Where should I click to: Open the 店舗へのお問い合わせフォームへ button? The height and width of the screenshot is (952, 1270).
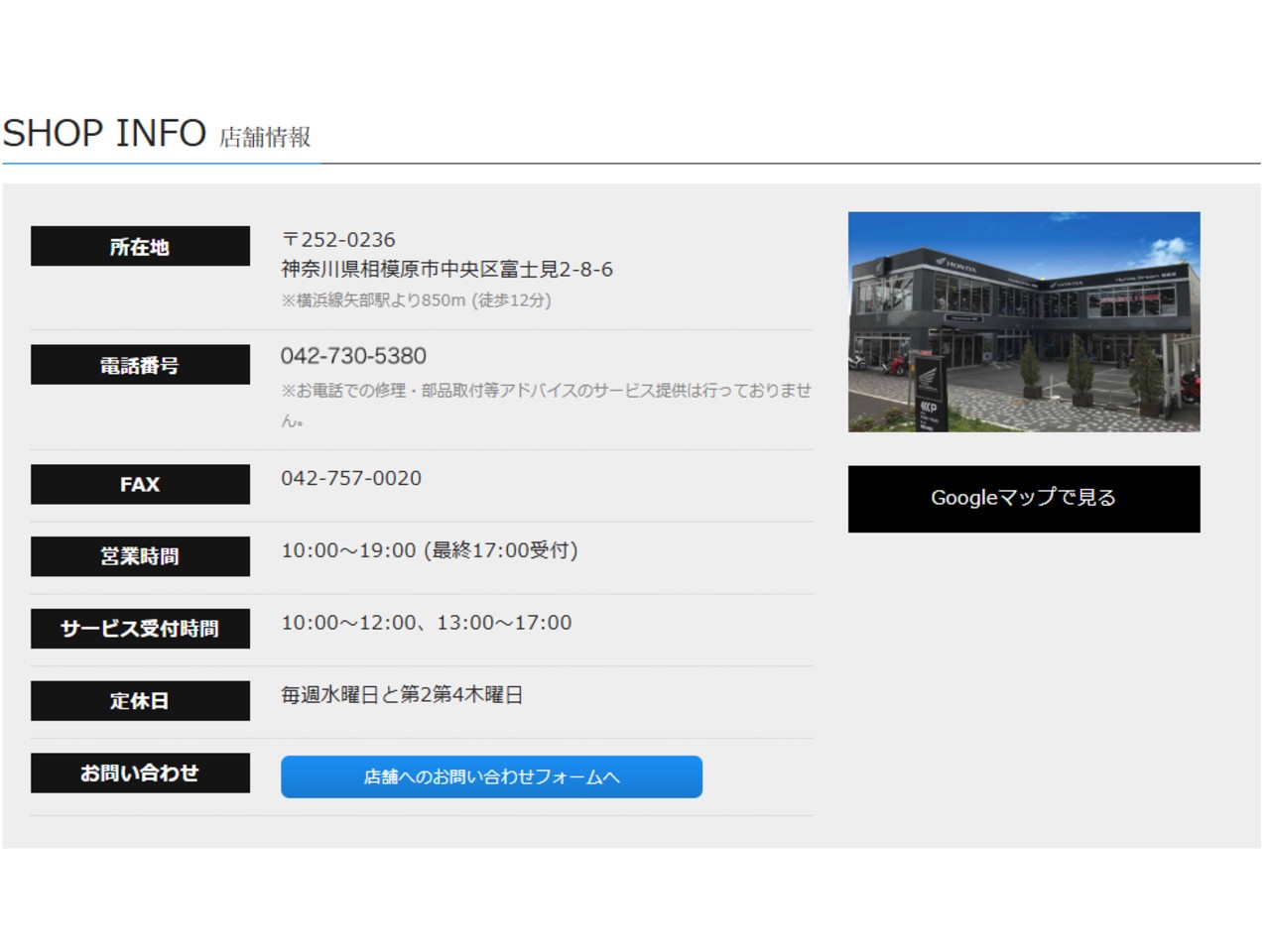pyautogui.click(x=491, y=776)
